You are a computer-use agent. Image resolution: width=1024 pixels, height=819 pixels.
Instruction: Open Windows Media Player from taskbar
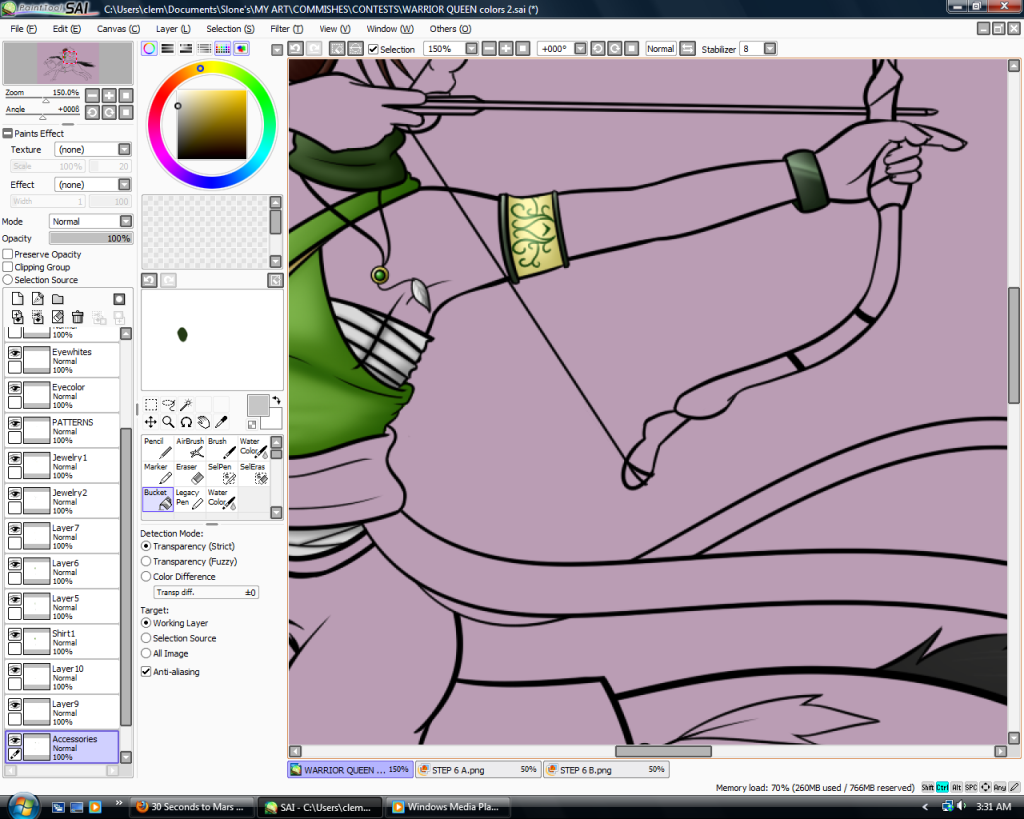point(448,807)
